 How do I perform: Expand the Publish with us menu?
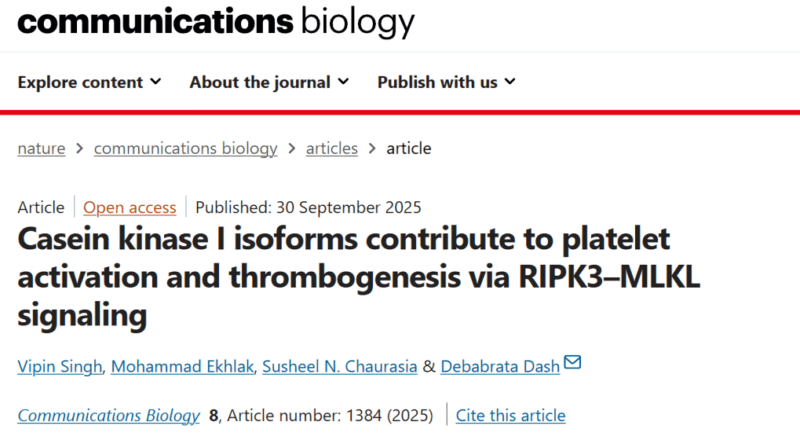(446, 82)
